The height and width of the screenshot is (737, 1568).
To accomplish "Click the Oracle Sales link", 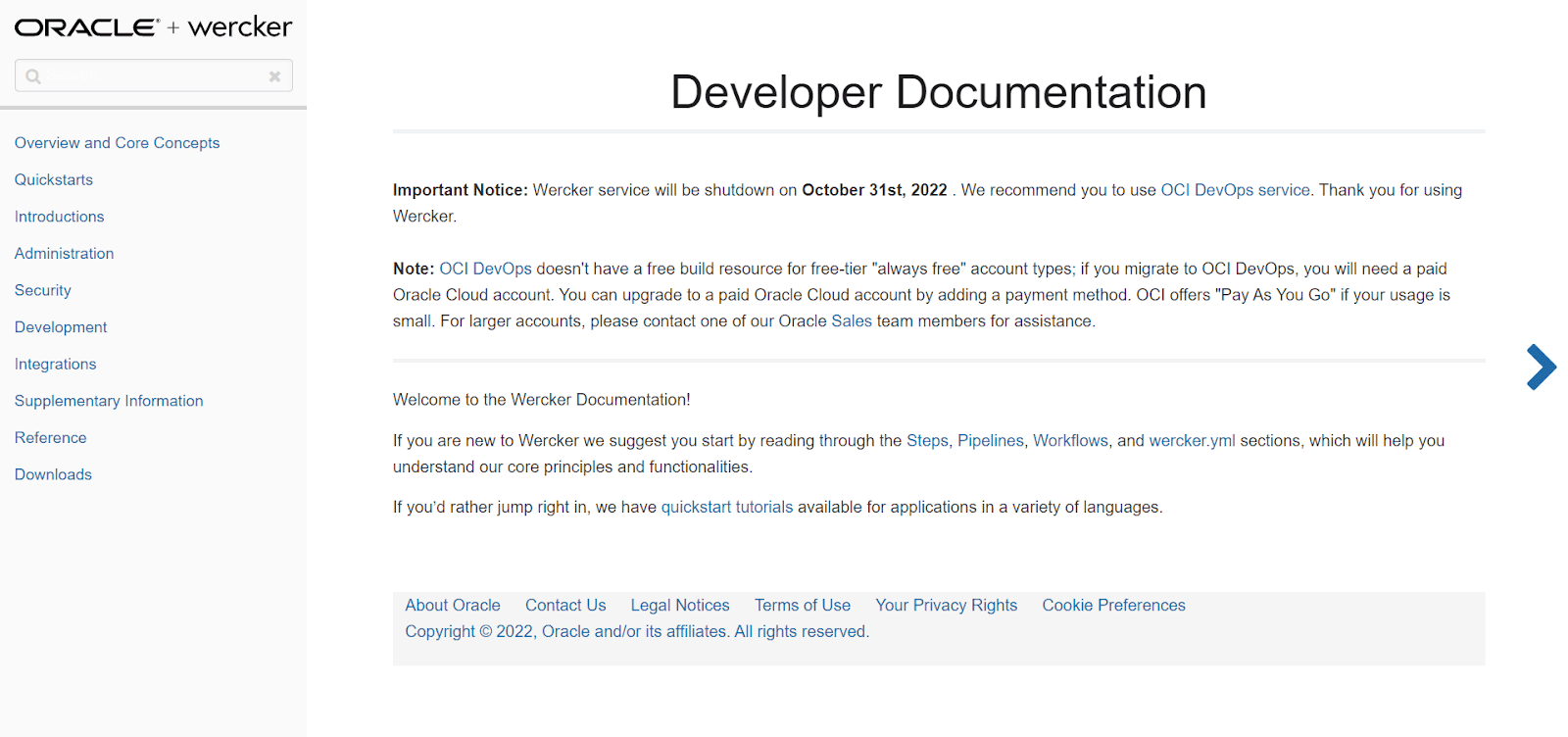I will [851, 321].
